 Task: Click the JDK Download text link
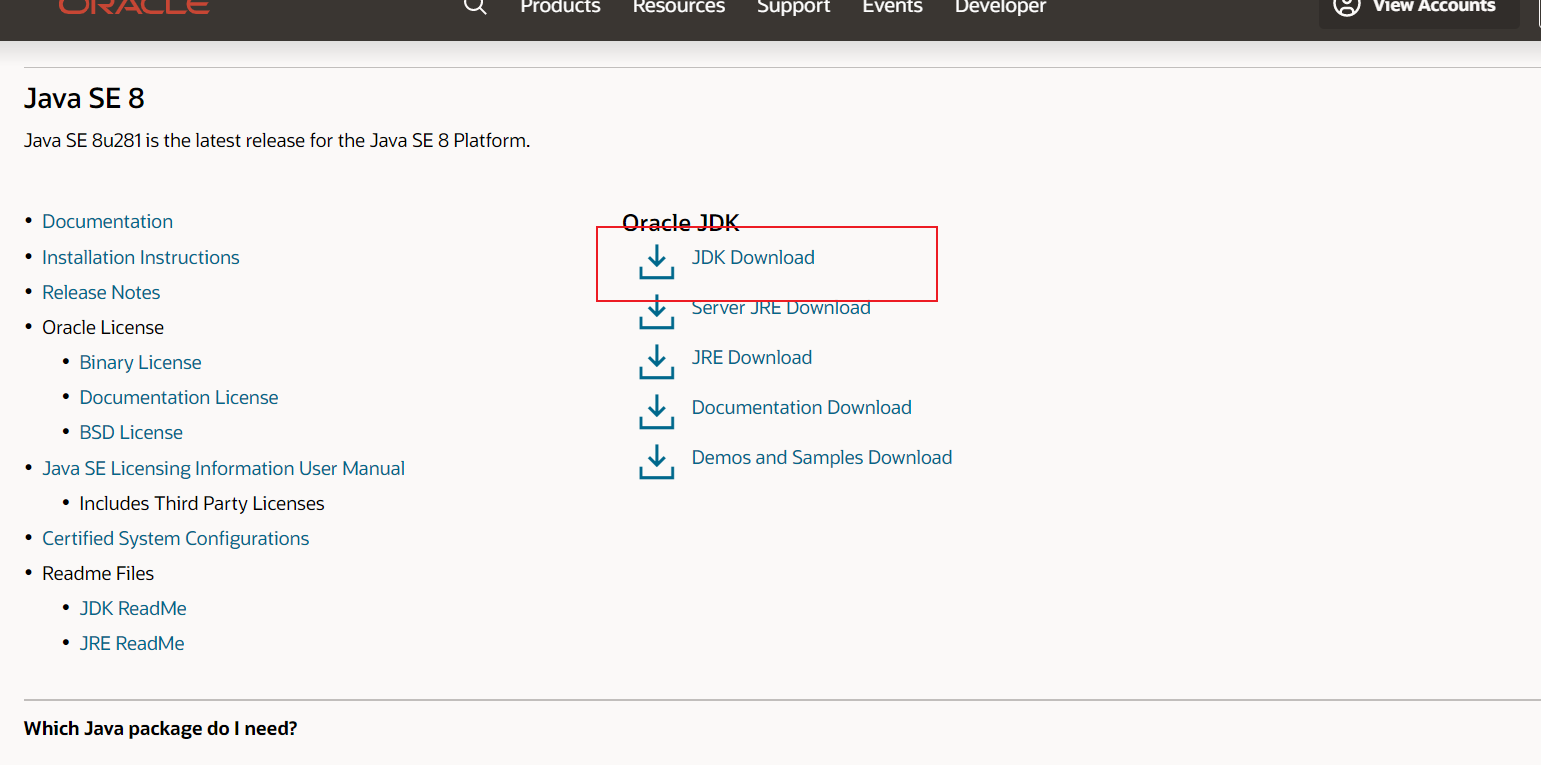pos(753,257)
